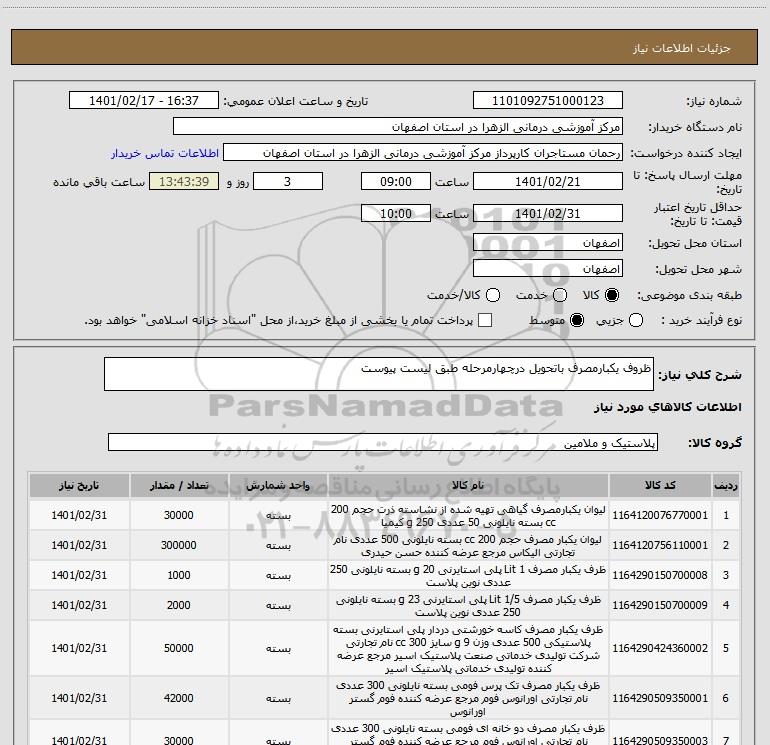Click the response deadline hour 09:00

click(396, 182)
